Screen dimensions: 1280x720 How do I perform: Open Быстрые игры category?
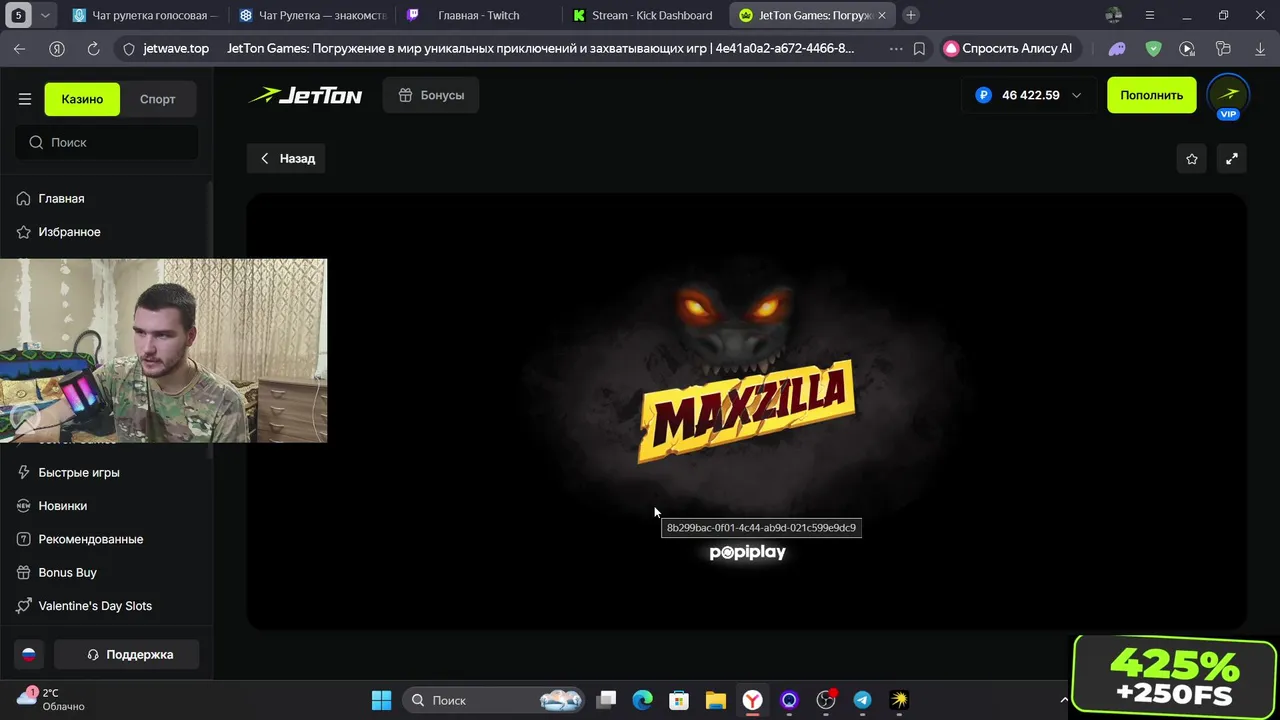click(x=79, y=472)
